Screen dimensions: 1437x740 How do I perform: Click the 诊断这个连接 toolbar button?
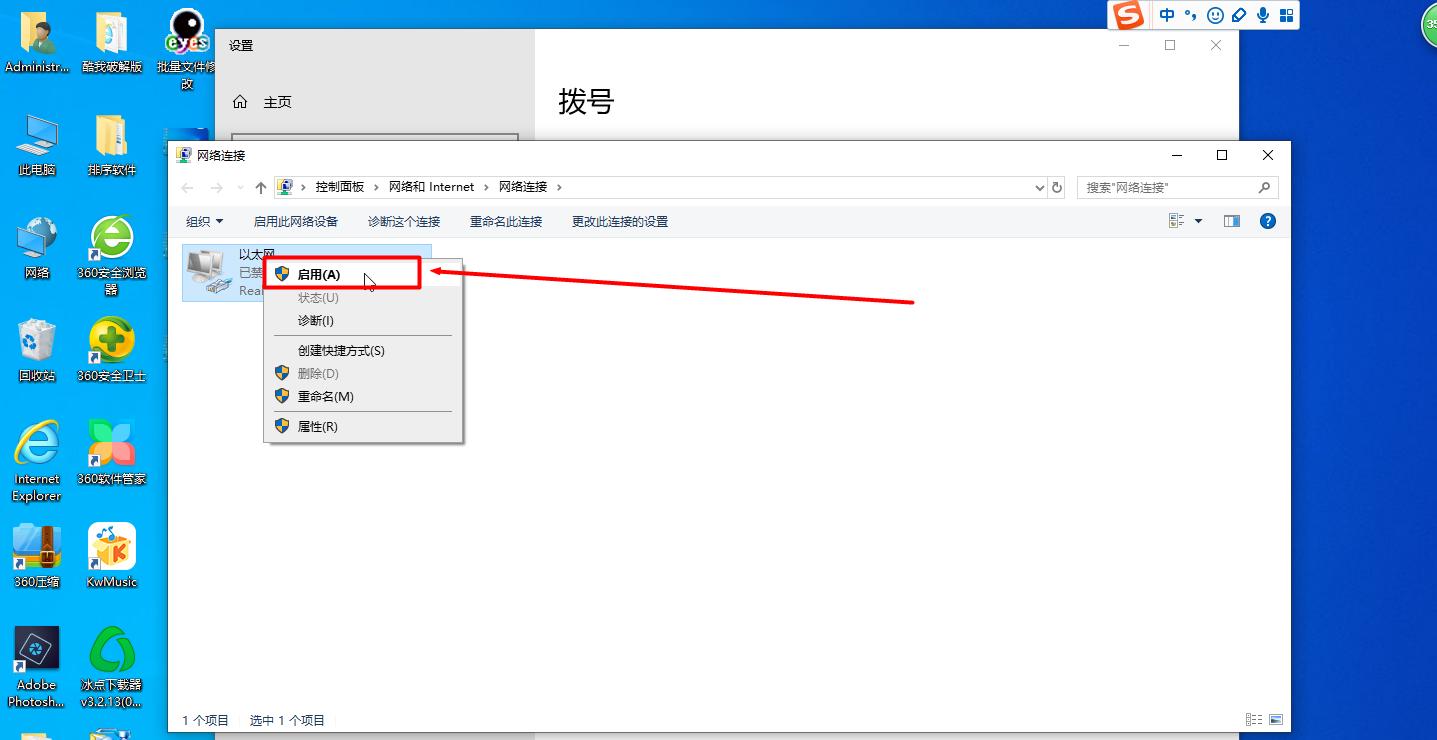coord(403,220)
